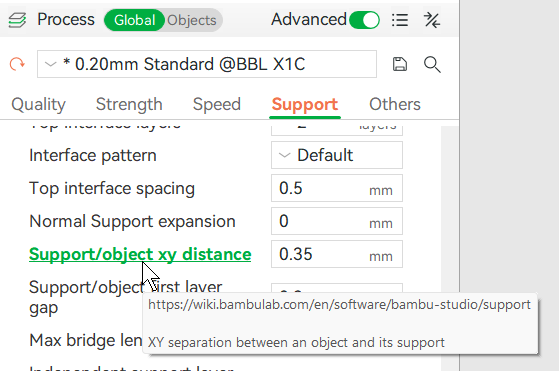Click the Top interface spacing field

(337, 188)
